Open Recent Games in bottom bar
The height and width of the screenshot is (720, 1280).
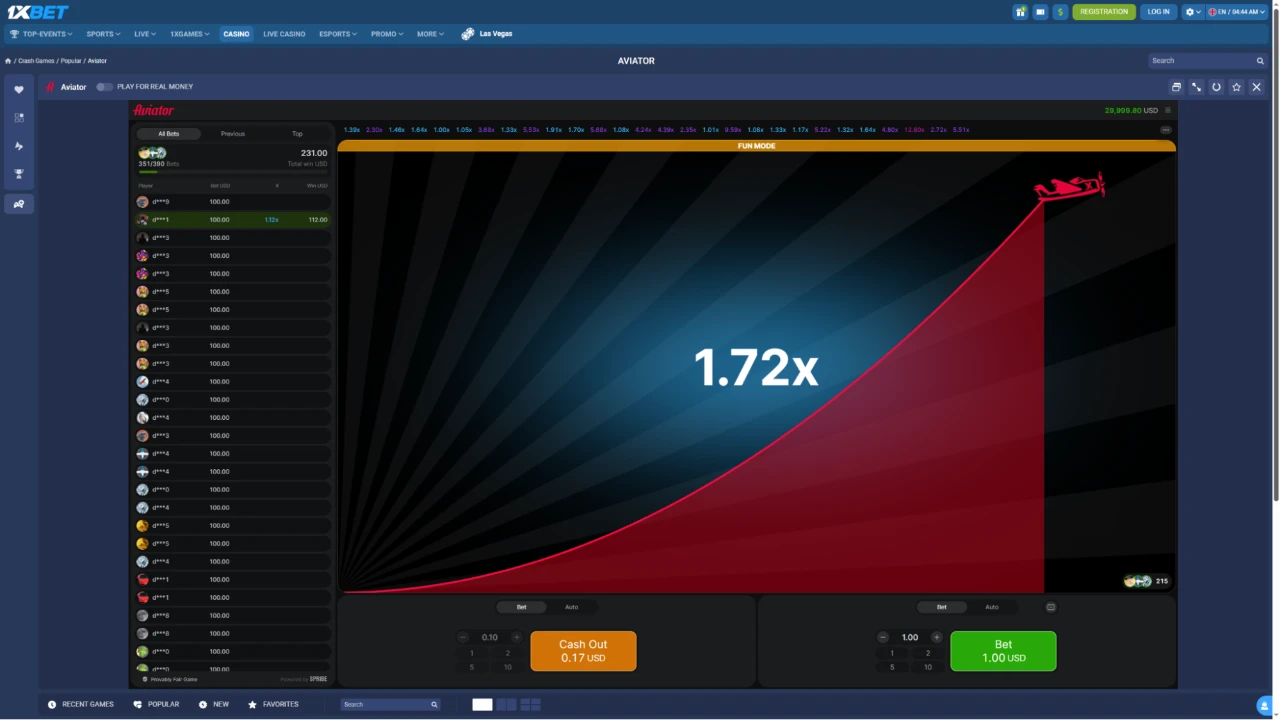click(x=81, y=705)
